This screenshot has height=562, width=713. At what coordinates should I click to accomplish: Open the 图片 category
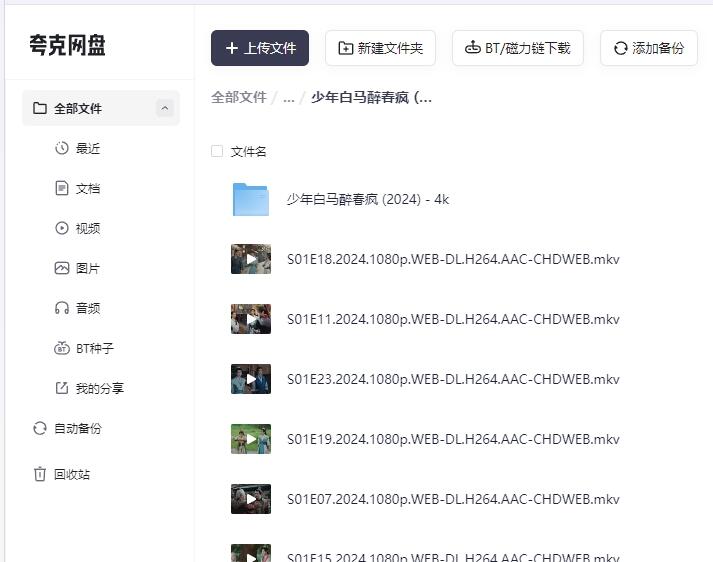tap(88, 268)
